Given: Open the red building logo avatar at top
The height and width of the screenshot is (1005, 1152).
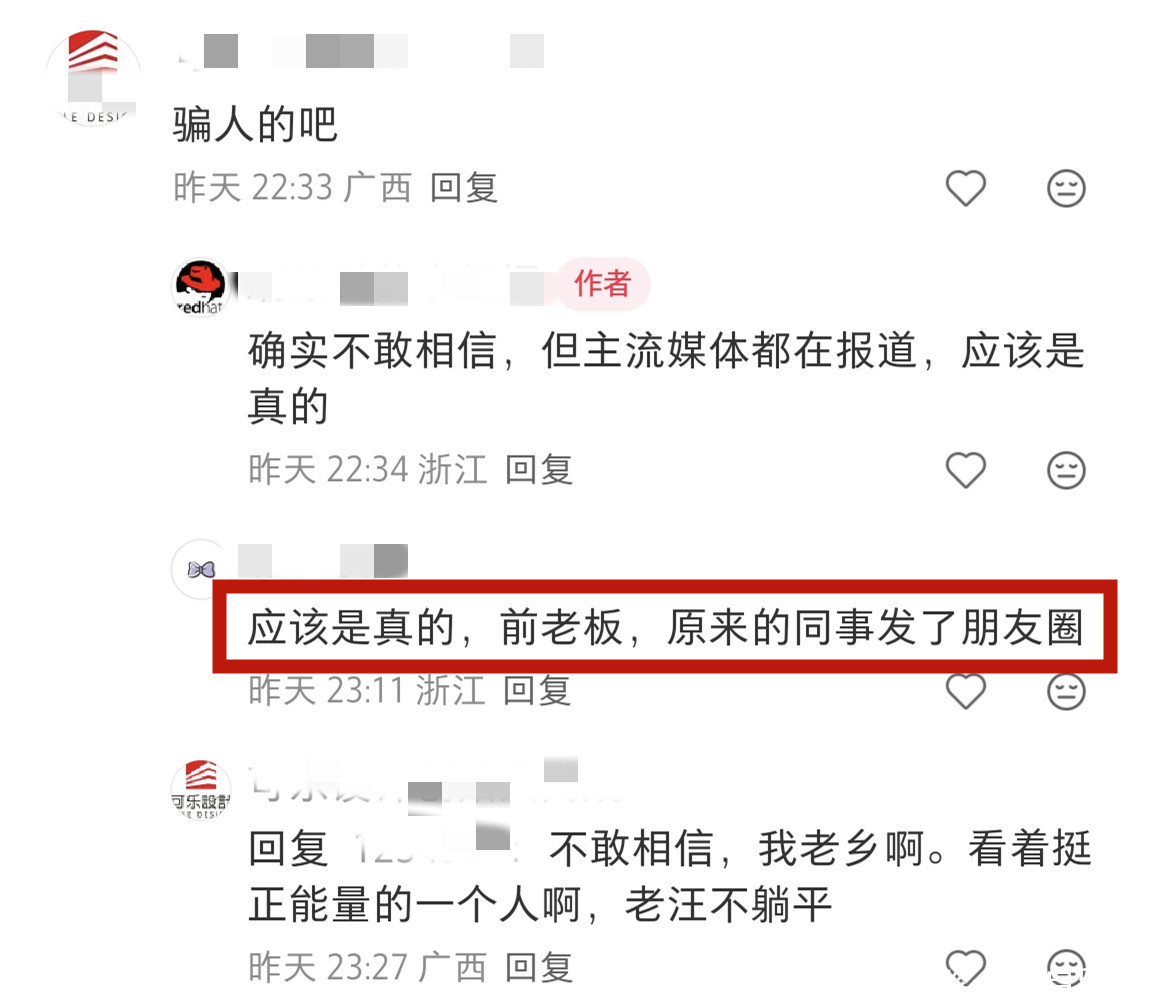Looking at the screenshot, I should pyautogui.click(x=93, y=78).
